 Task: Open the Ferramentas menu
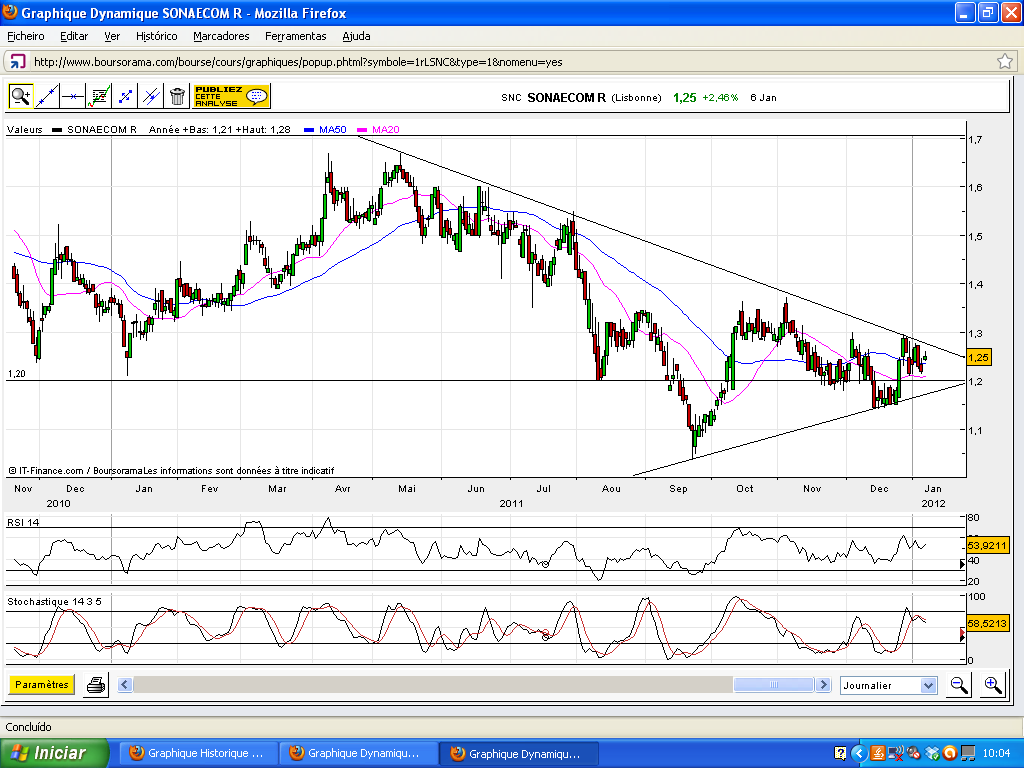click(x=296, y=36)
